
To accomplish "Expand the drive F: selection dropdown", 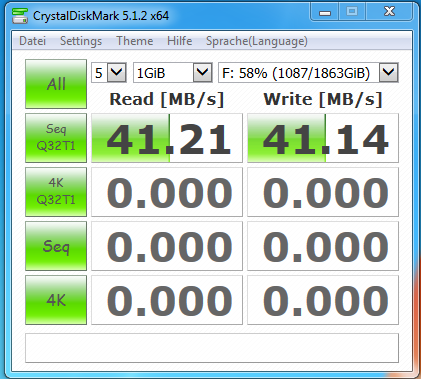I will pyautogui.click(x=388, y=72).
